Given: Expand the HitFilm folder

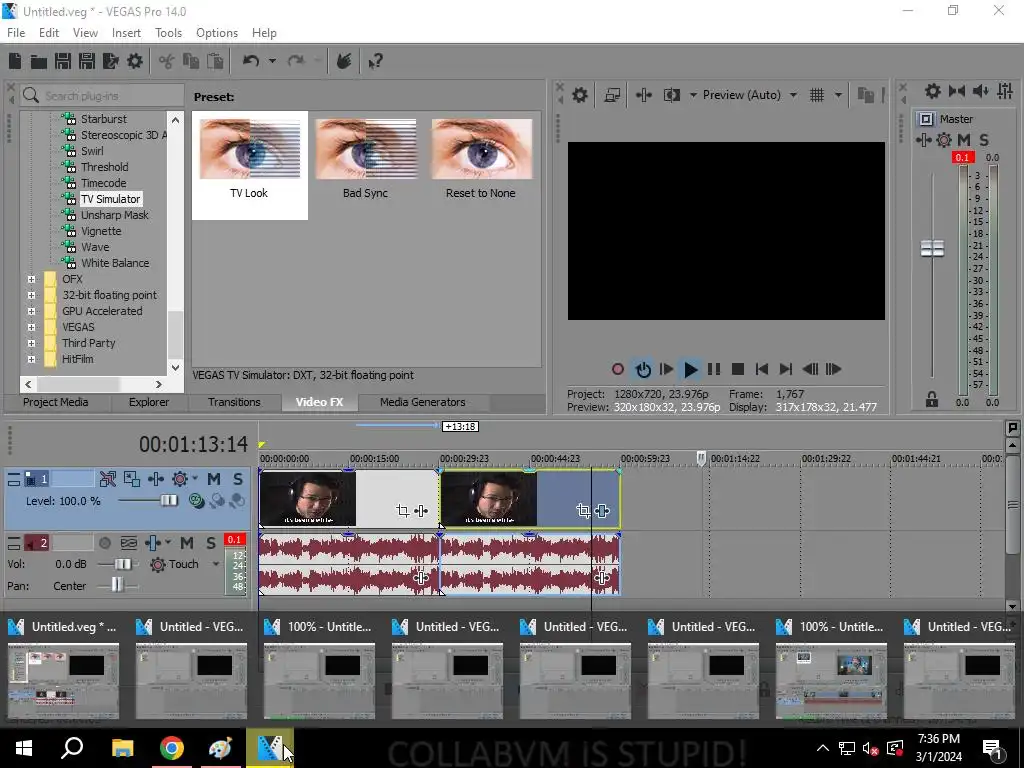Looking at the screenshot, I should 31,359.
